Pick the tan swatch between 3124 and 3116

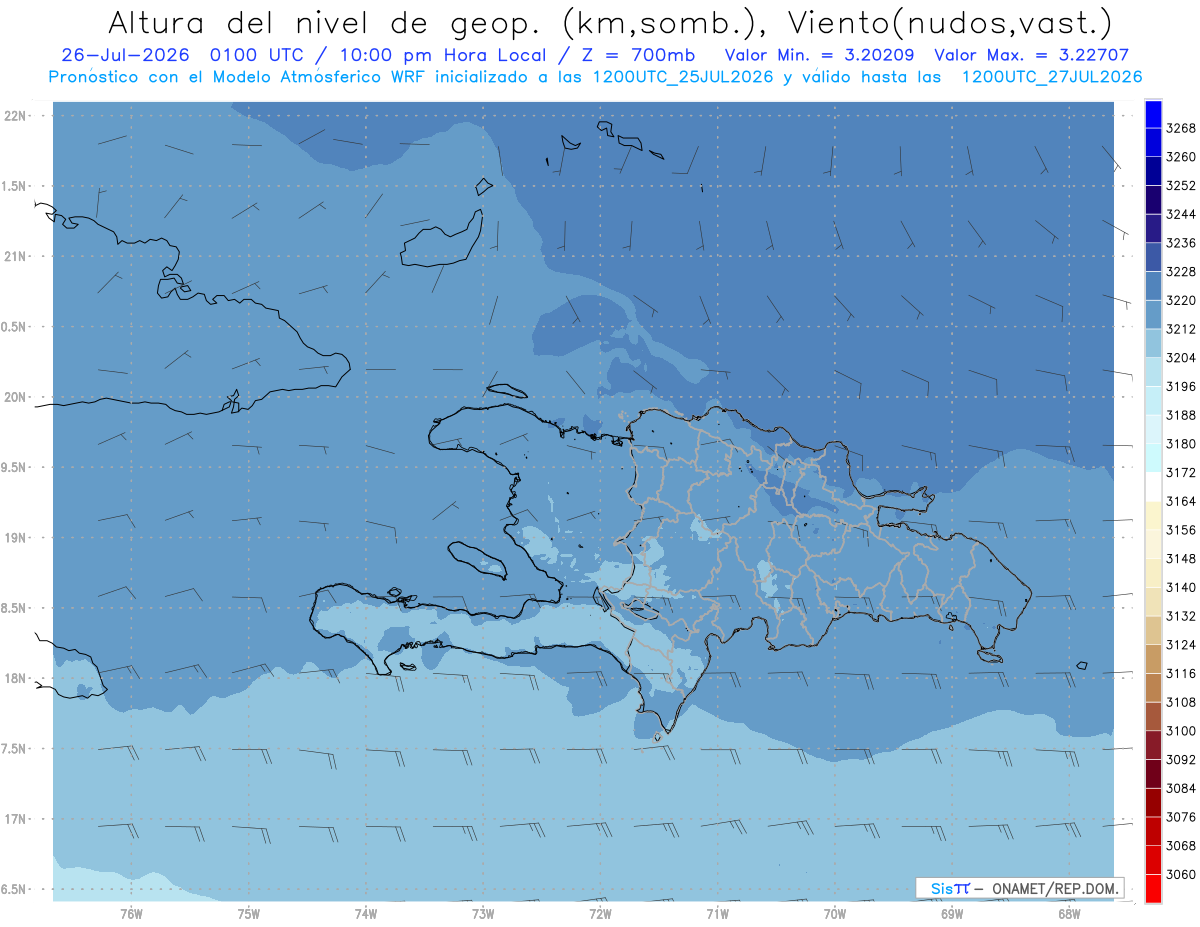click(1153, 659)
